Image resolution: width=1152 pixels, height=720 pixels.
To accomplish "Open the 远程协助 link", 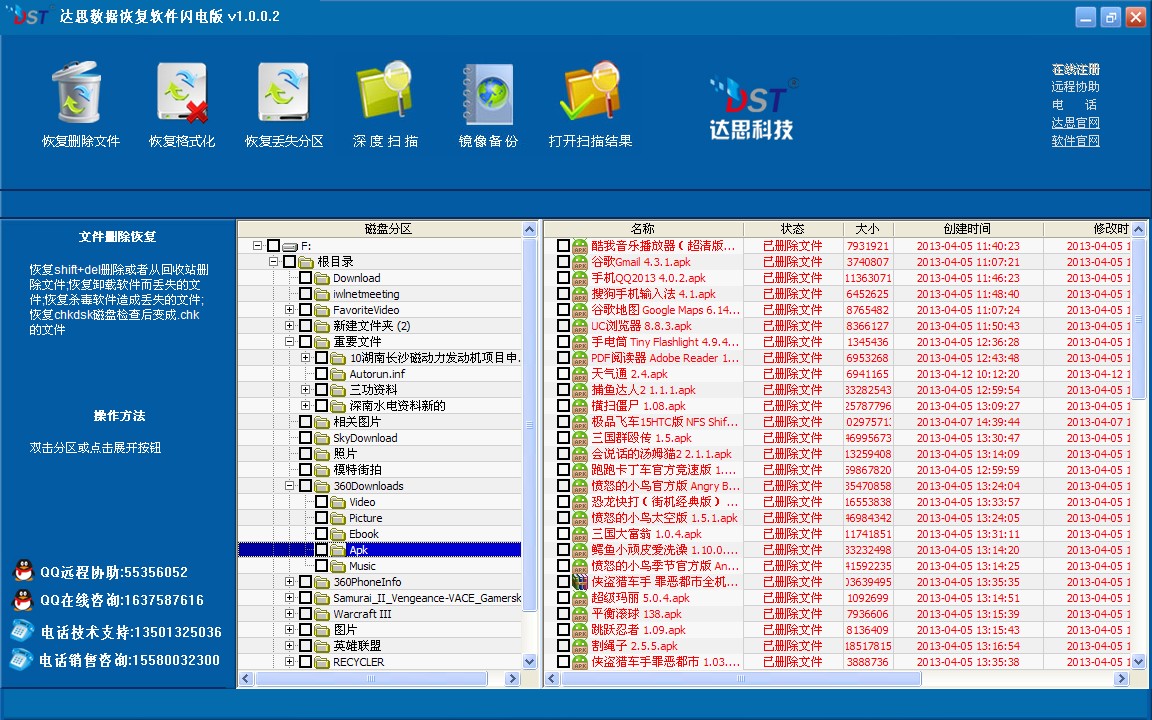I will click(x=1076, y=87).
